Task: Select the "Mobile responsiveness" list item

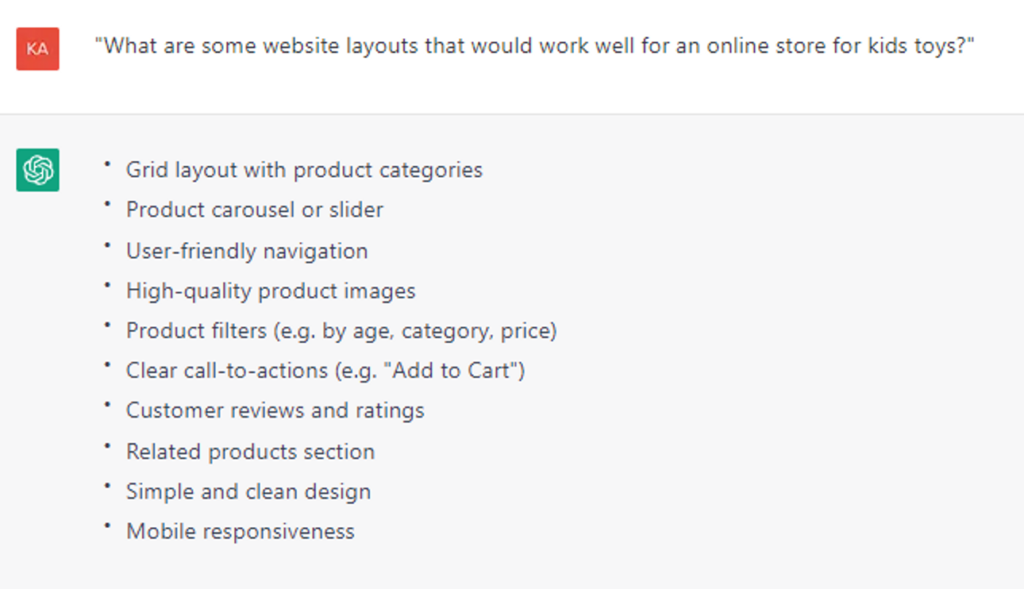Action: coord(240,532)
